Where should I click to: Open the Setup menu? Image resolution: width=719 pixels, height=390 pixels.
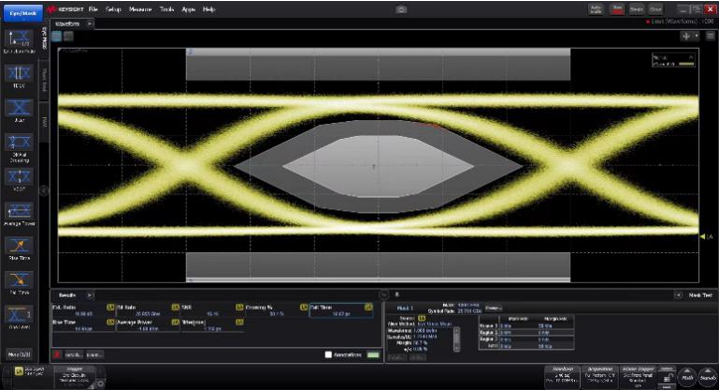tap(113, 9)
